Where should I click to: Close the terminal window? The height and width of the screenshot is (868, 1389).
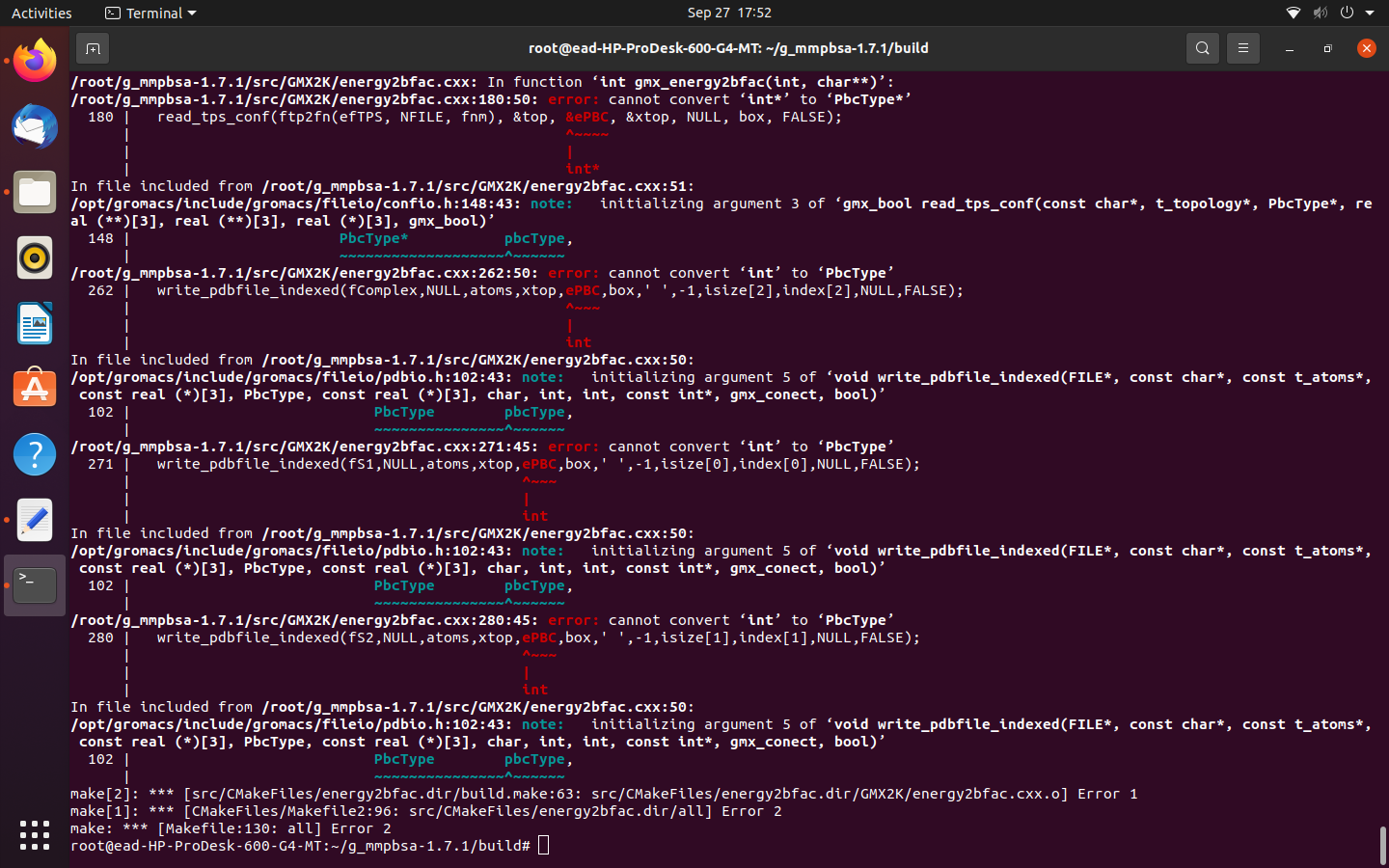(1366, 48)
